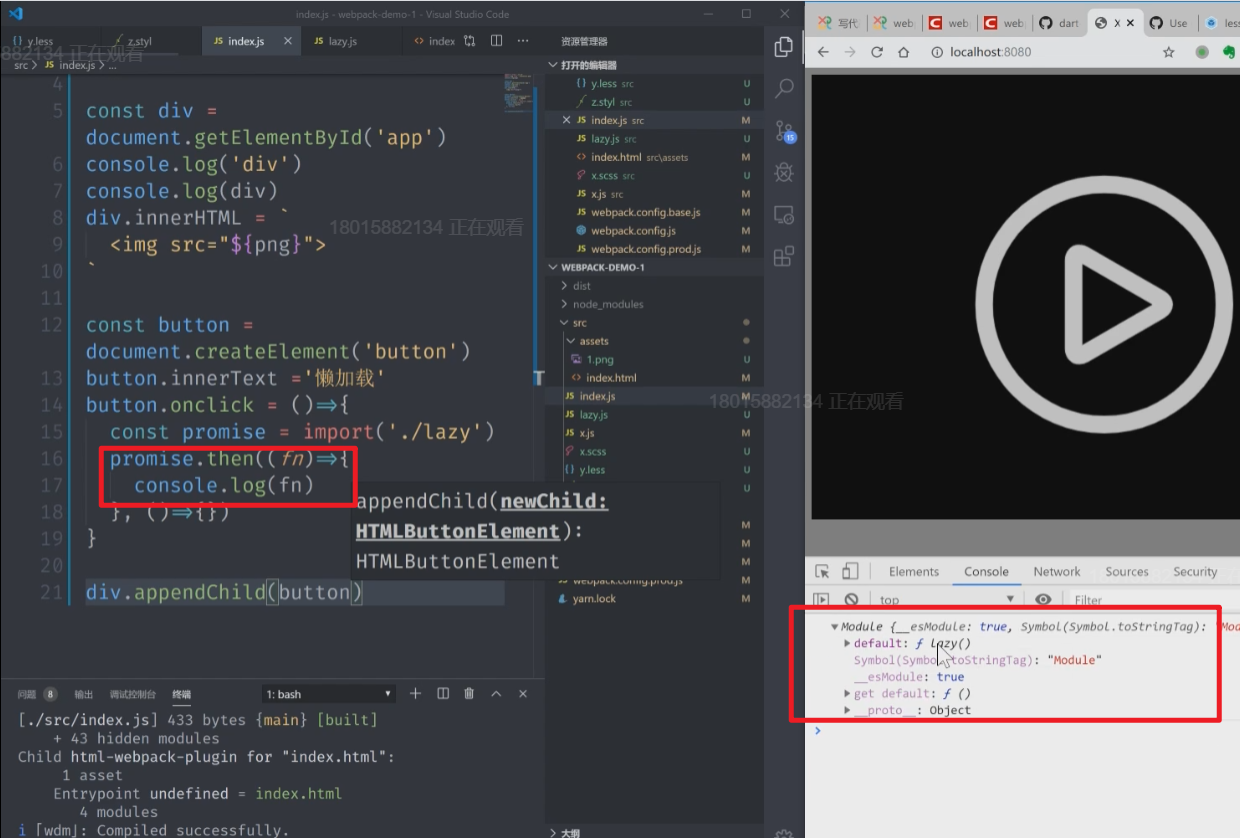This screenshot has height=838, width=1240.
Task: Open the editor's more actions ellipsis menu
Action: (523, 41)
